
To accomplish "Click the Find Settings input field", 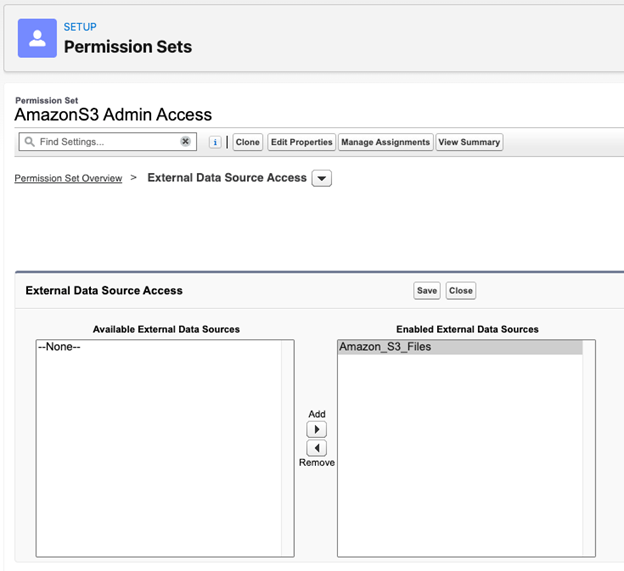I will pos(105,142).
